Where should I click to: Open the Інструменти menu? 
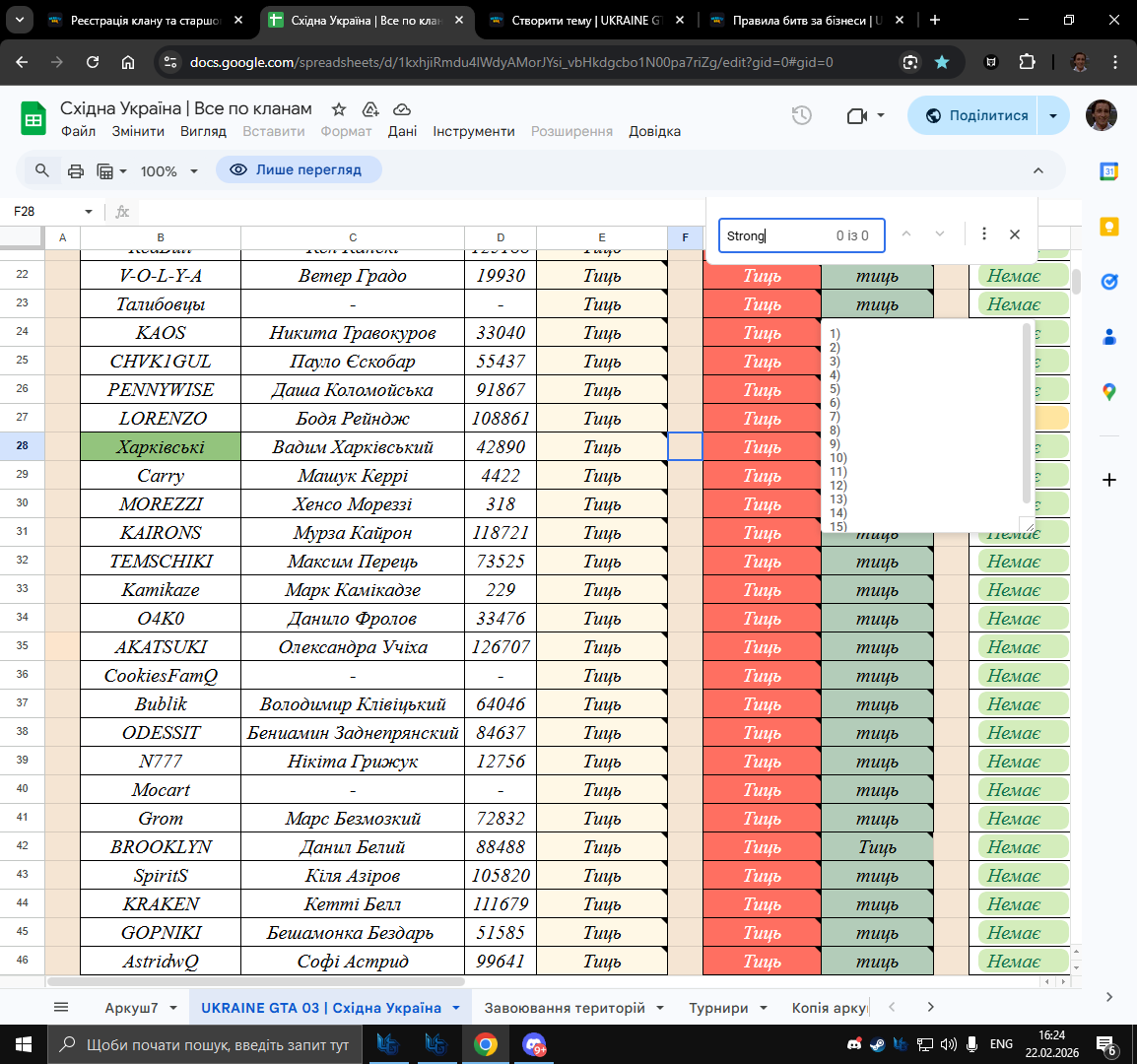coord(474,131)
